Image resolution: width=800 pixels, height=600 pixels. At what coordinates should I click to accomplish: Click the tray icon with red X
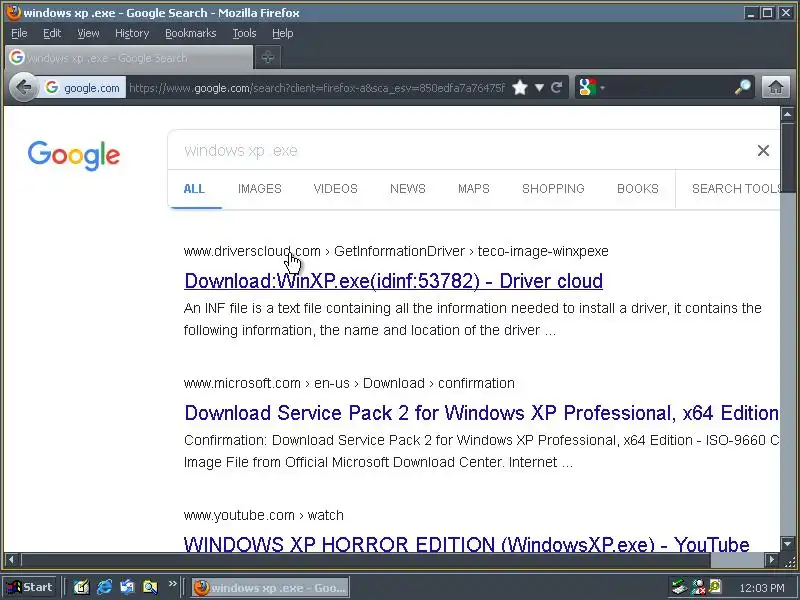point(697,587)
